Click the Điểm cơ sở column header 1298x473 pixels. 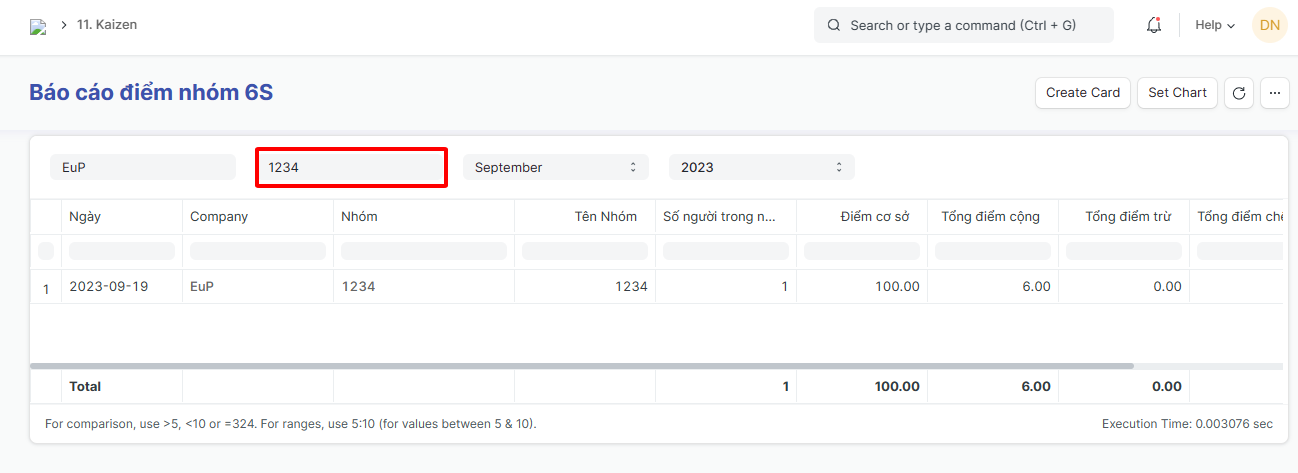[x=874, y=217]
